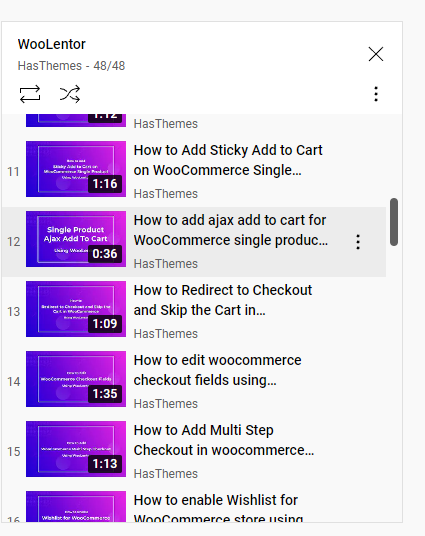Click the playlist vertical scrollbar thumb

(394, 222)
